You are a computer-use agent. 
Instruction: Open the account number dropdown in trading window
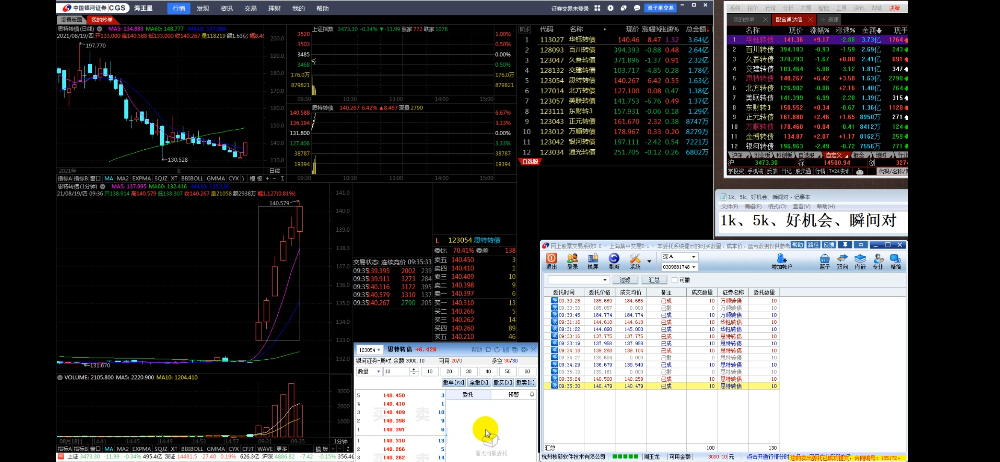[x=680, y=267]
